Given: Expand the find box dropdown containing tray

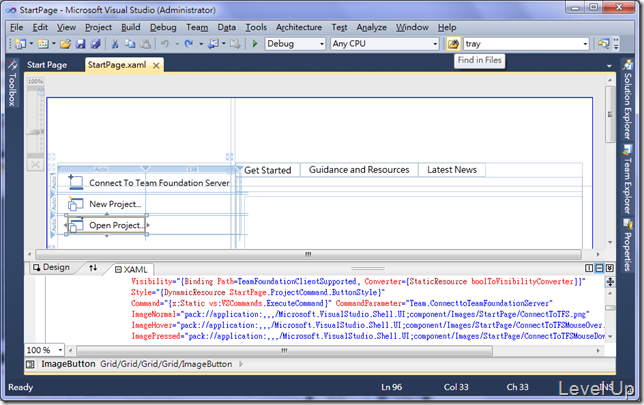Looking at the screenshot, I should 585,44.
